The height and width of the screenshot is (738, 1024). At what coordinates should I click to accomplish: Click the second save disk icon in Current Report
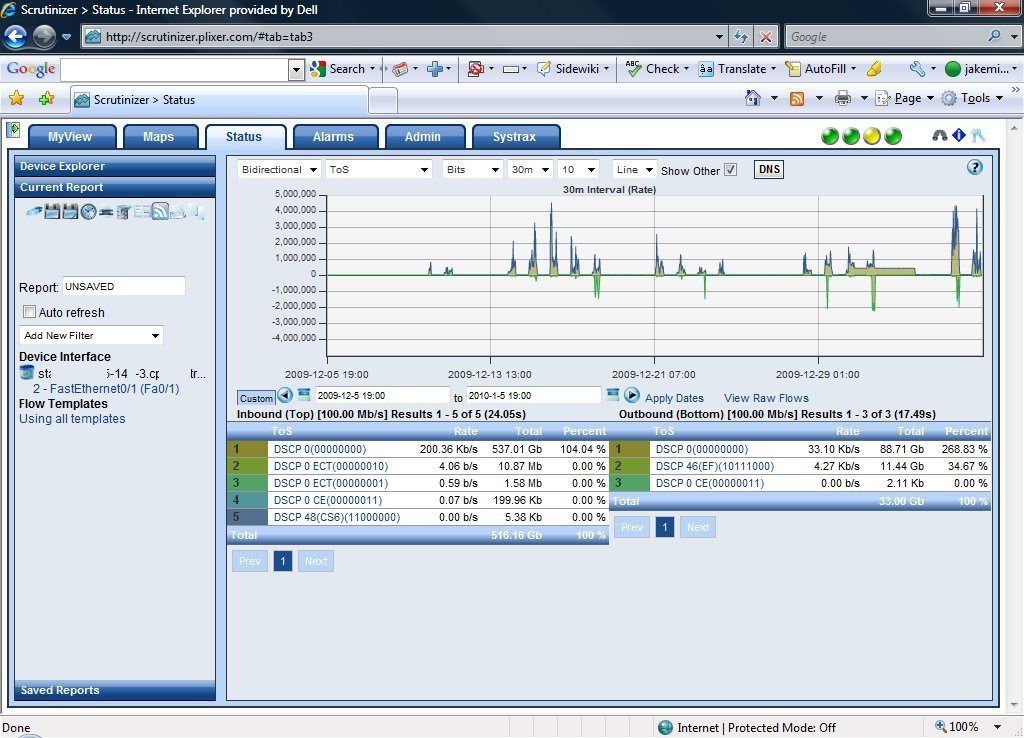point(70,211)
